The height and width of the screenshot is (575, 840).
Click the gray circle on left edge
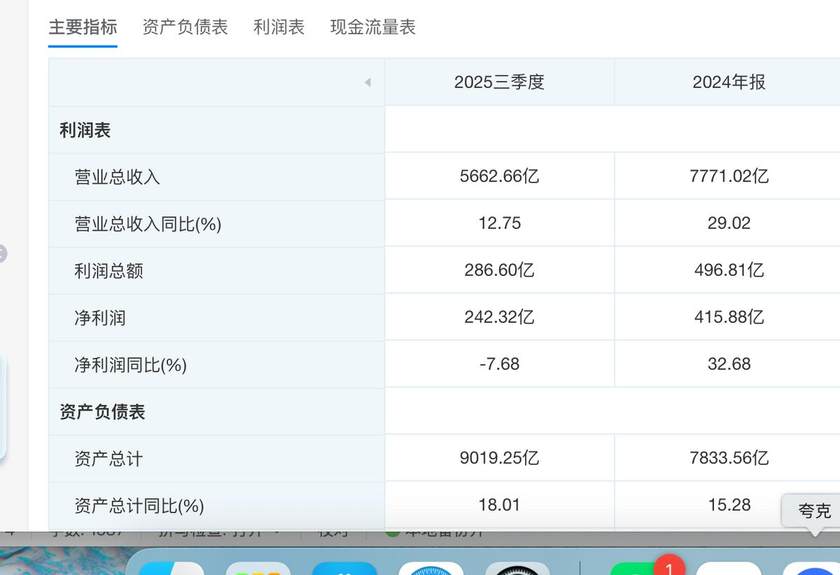pos(2,254)
